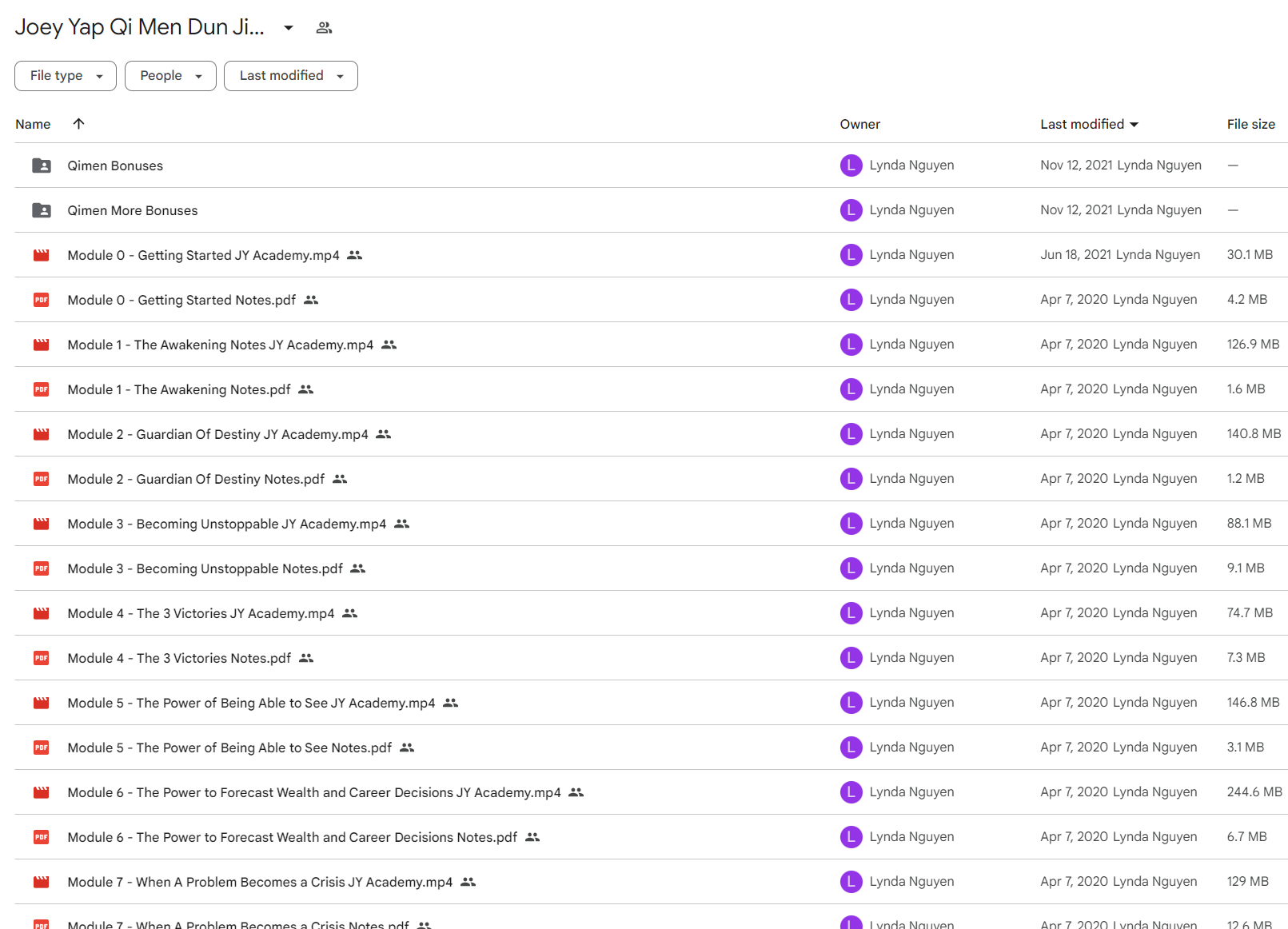Open the People filter dropdown
Image resolution: width=1288 pixels, height=929 pixels.
(x=170, y=76)
